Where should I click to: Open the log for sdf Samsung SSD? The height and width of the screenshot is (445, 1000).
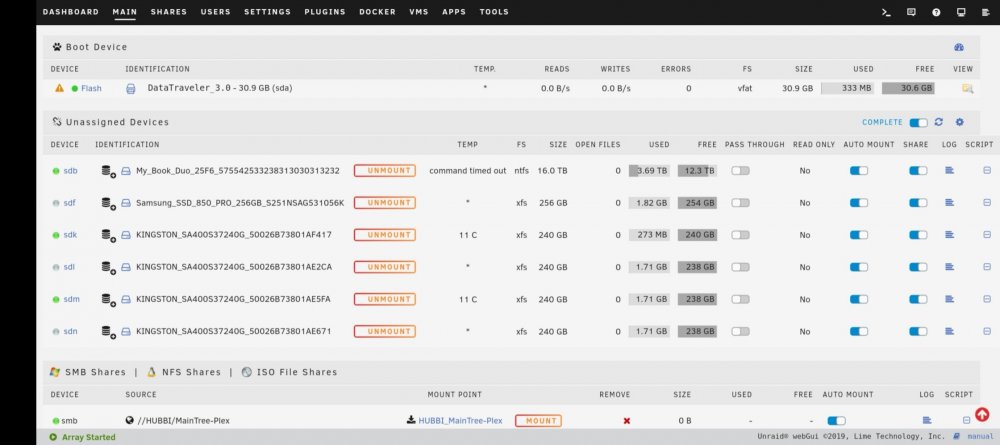click(949, 202)
